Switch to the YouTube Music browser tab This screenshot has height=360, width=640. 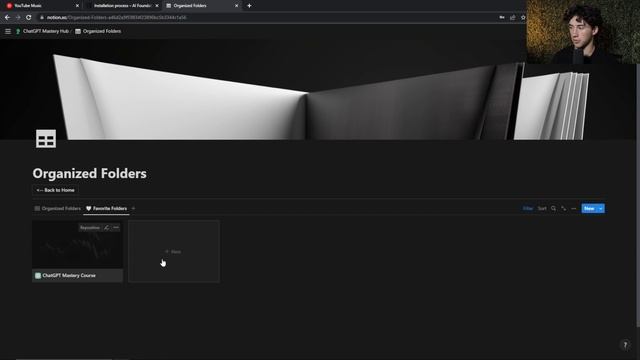41,6
